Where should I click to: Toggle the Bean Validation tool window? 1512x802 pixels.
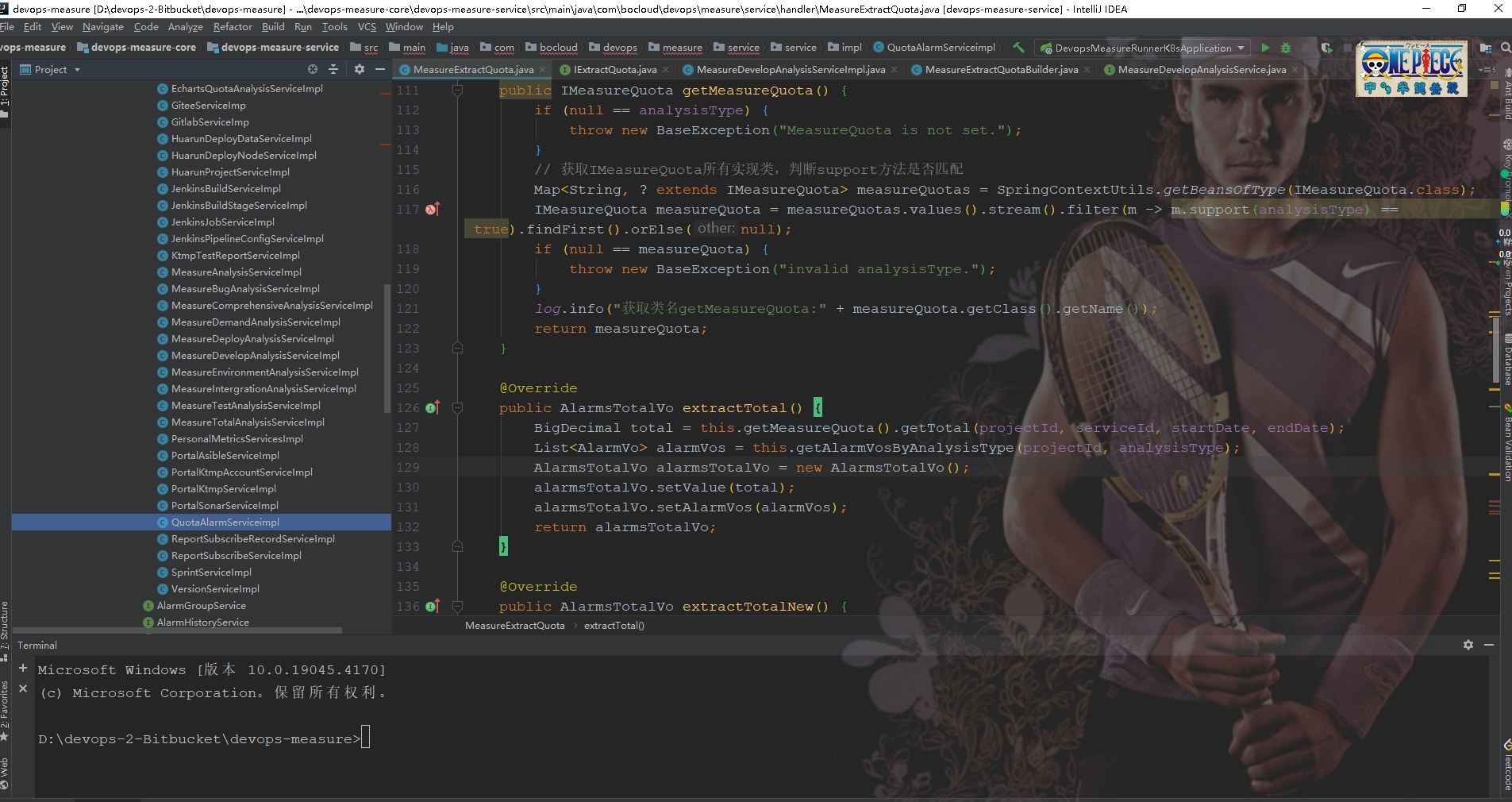1506,443
